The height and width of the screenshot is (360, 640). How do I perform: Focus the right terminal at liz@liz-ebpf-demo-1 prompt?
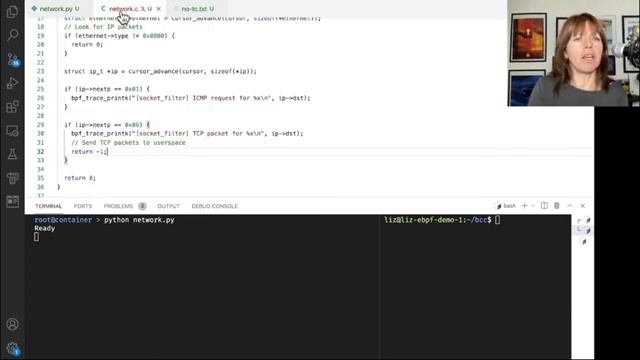tap(475, 287)
